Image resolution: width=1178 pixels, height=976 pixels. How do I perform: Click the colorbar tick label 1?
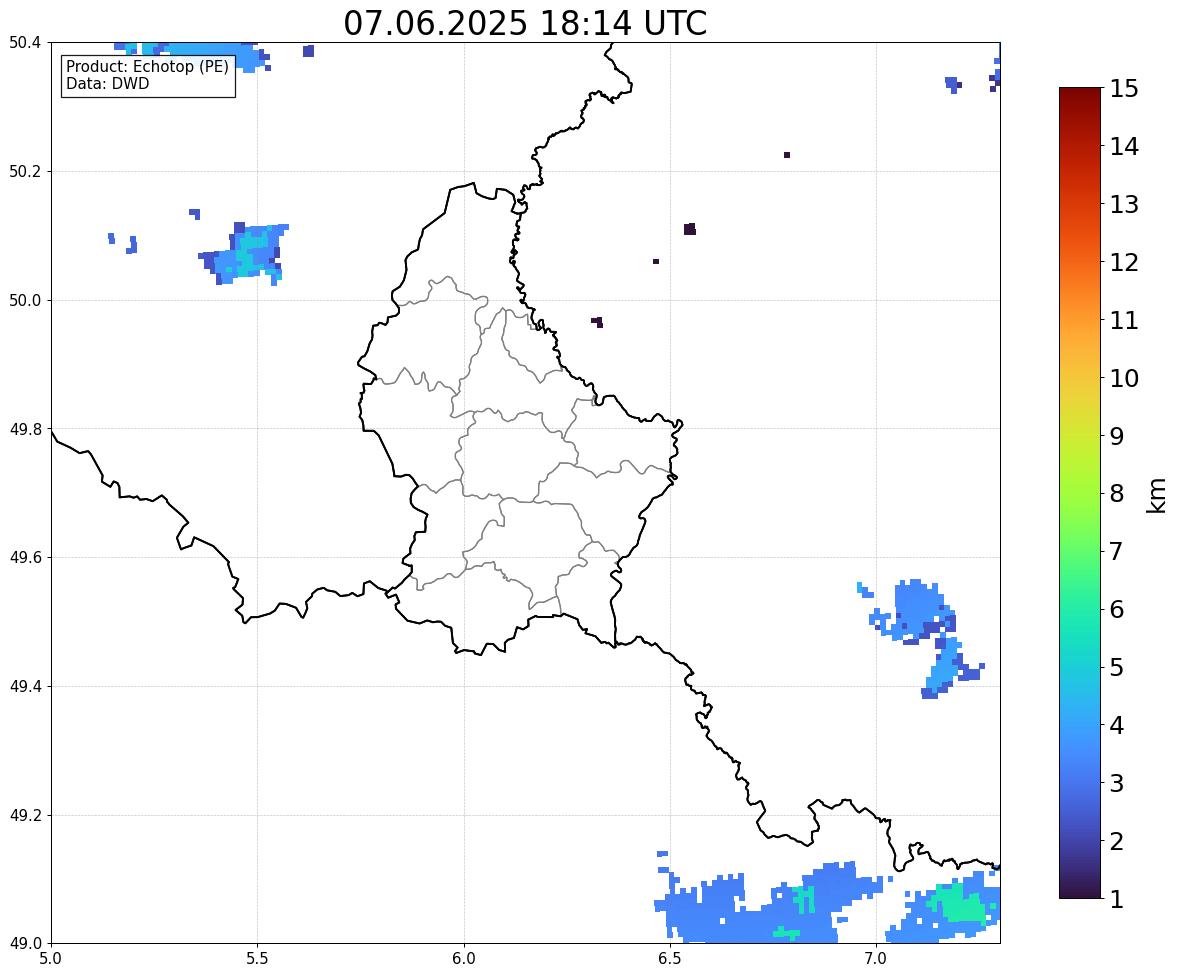[x=1116, y=899]
